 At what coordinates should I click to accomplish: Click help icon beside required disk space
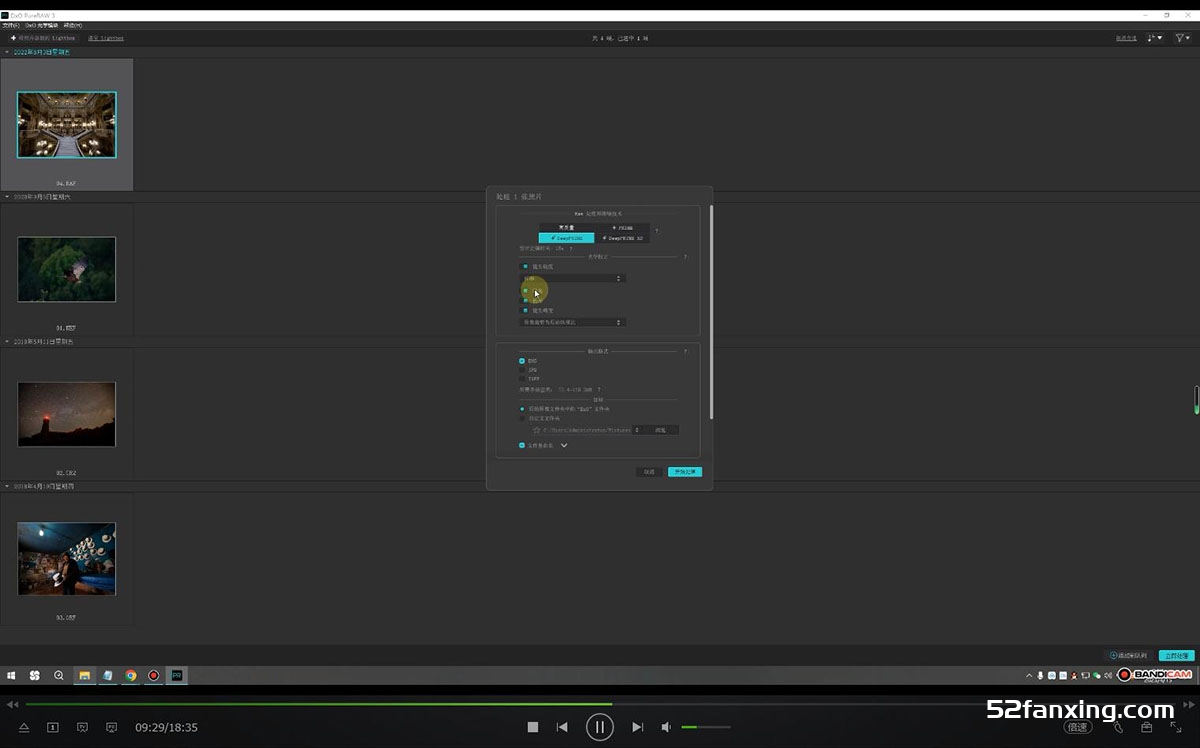[x=599, y=389]
